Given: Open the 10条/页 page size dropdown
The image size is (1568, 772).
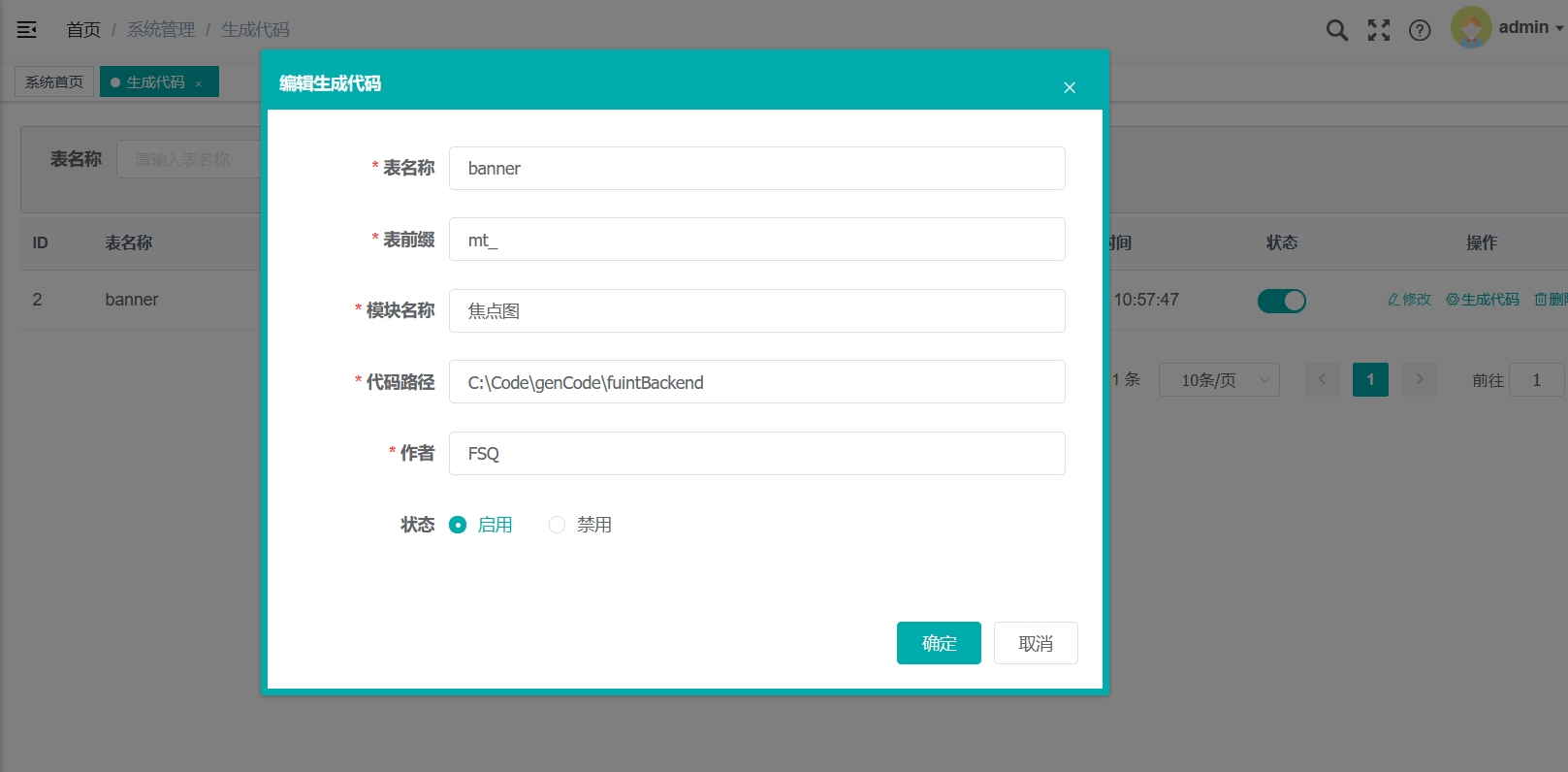Looking at the screenshot, I should tap(1219, 380).
